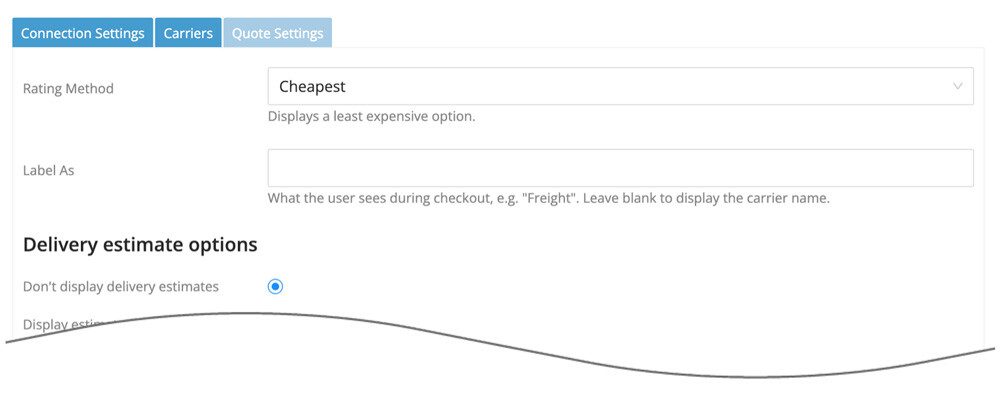Focus the Label As text field
The image size is (1000, 400).
tap(620, 168)
